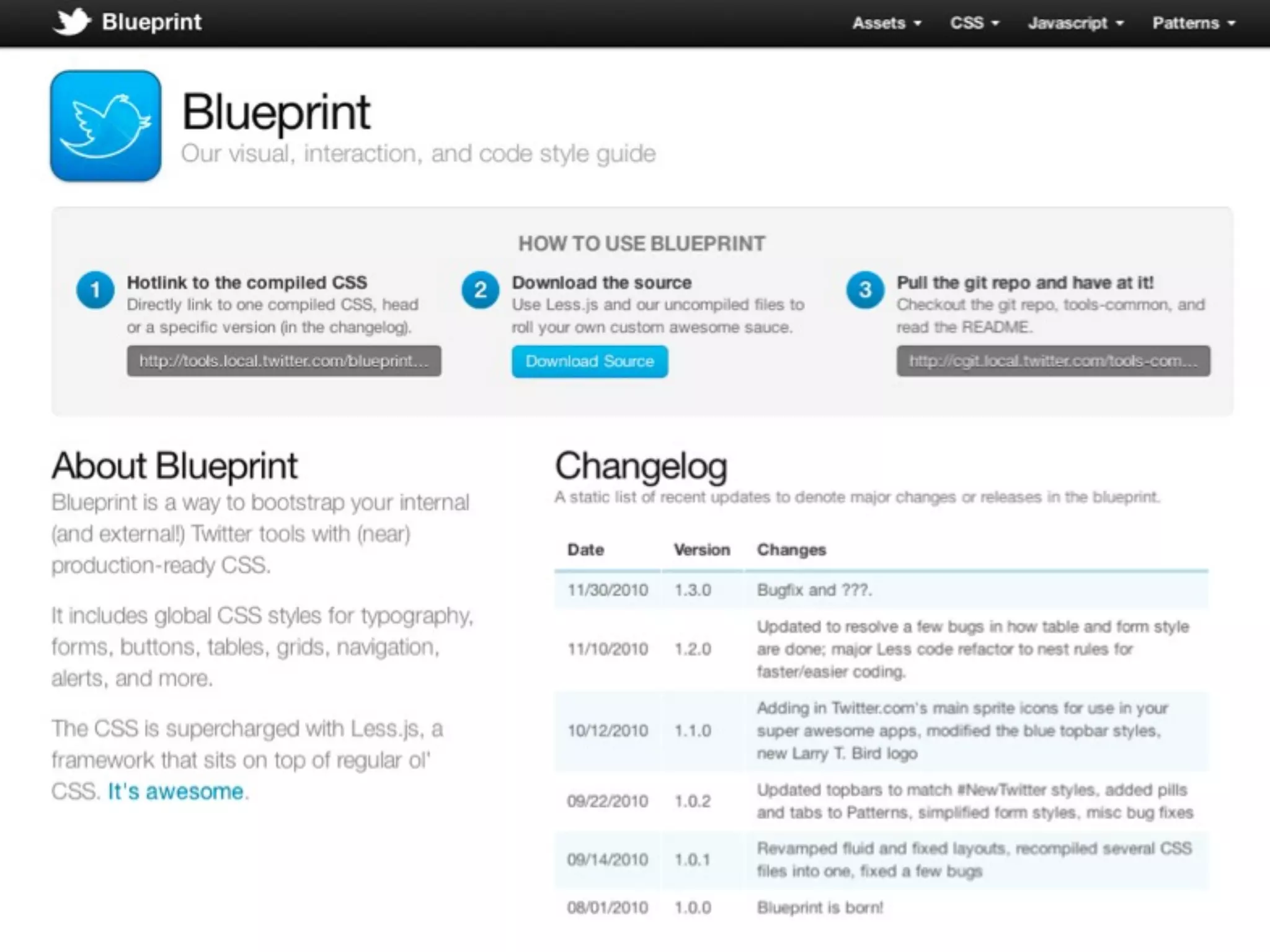Expand the Patterns navbar menu

click(1193, 23)
